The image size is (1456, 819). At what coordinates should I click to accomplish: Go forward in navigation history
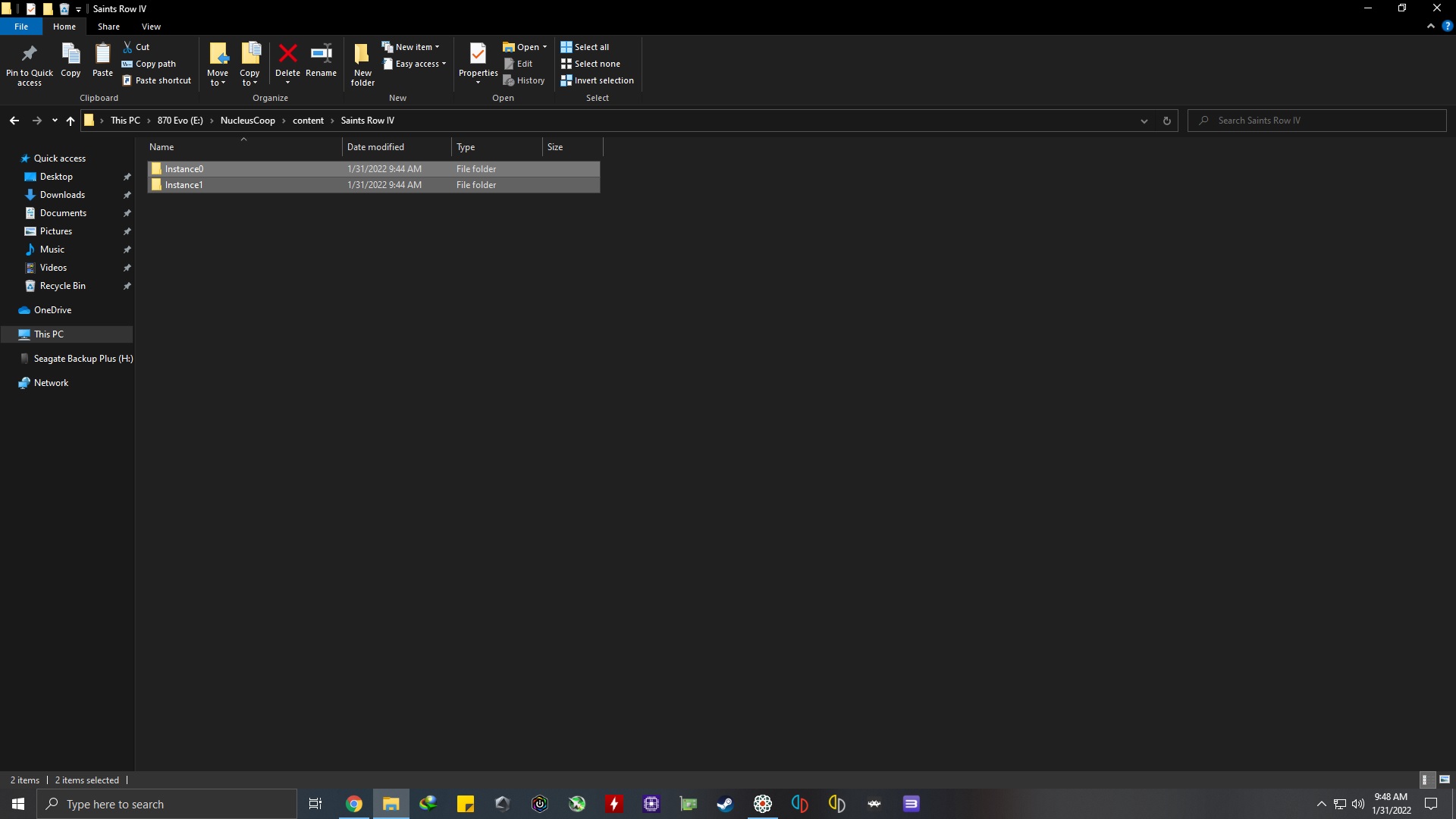click(x=36, y=121)
